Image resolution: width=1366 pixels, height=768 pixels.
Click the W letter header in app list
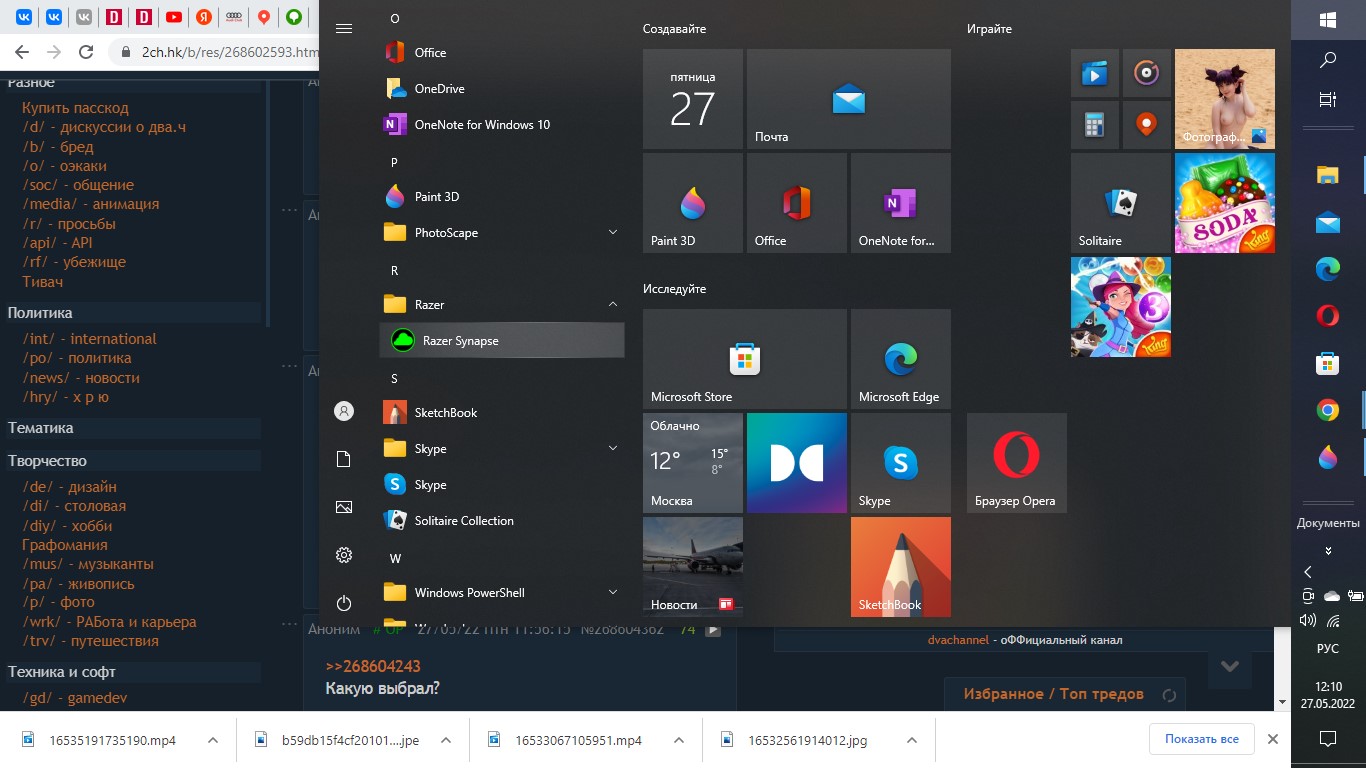(395, 557)
